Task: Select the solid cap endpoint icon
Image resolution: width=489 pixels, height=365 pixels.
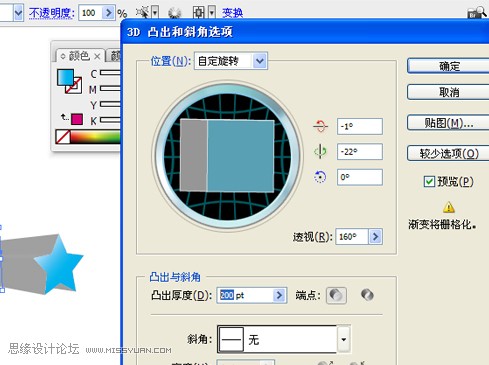Action: (x=336, y=295)
